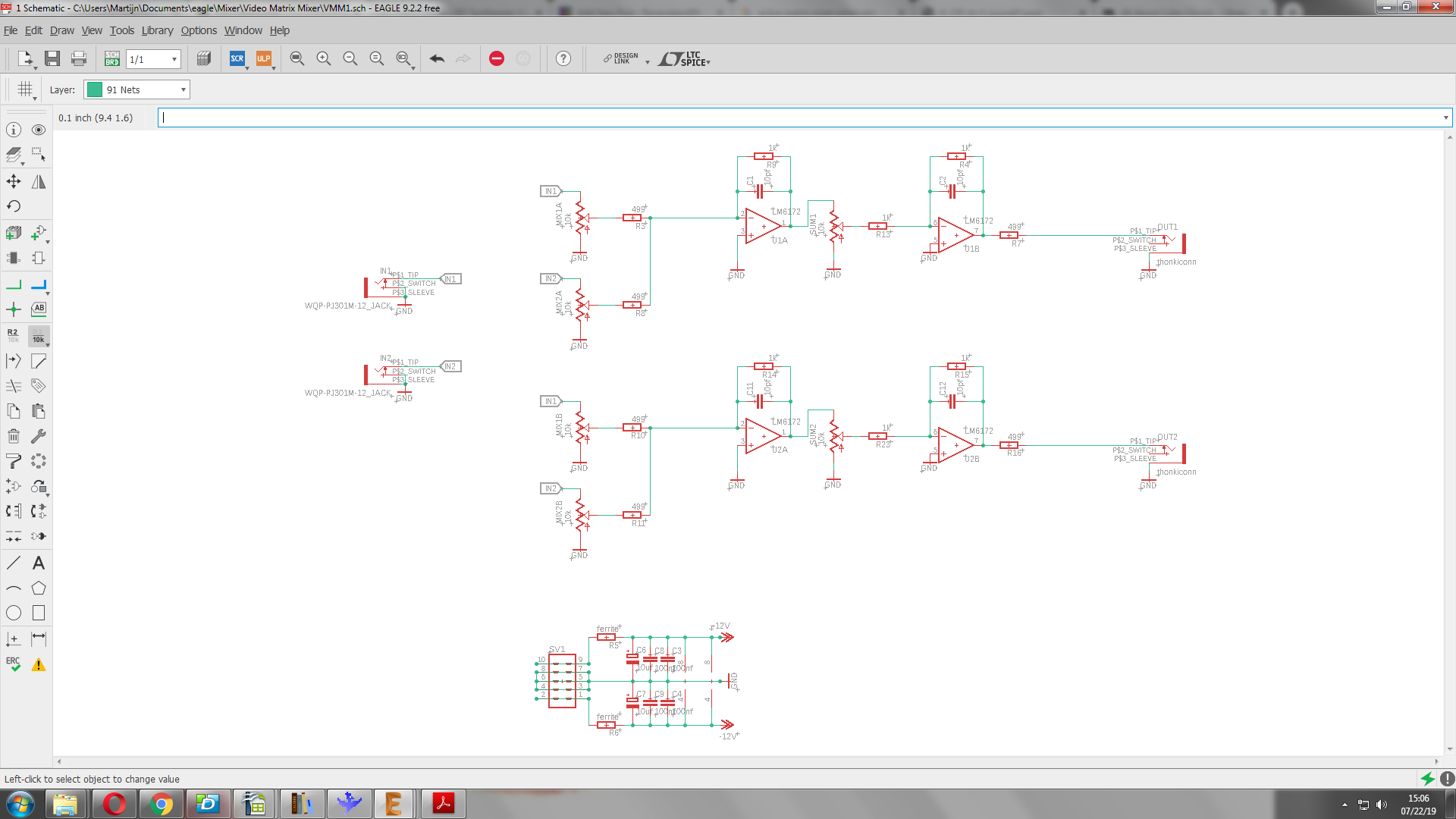Open the Draw menu
Screen dimensions: 1456x819
(62, 30)
